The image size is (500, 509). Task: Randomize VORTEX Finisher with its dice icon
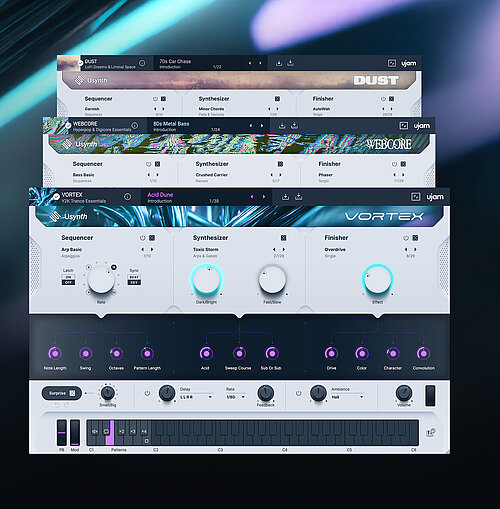415,238
